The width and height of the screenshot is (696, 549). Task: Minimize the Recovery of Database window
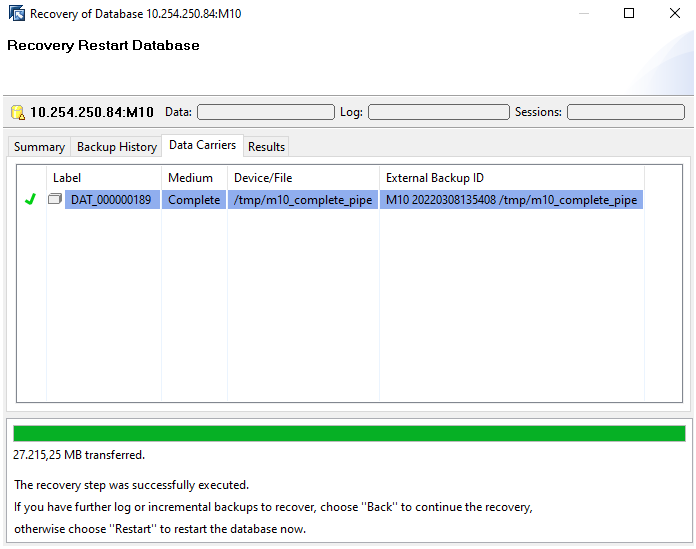(582, 14)
